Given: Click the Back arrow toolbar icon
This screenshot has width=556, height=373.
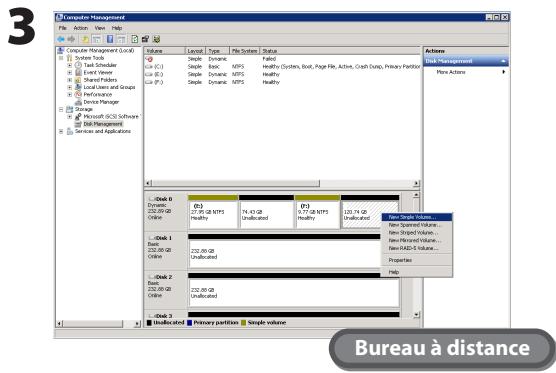Looking at the screenshot, I should pos(61,39).
